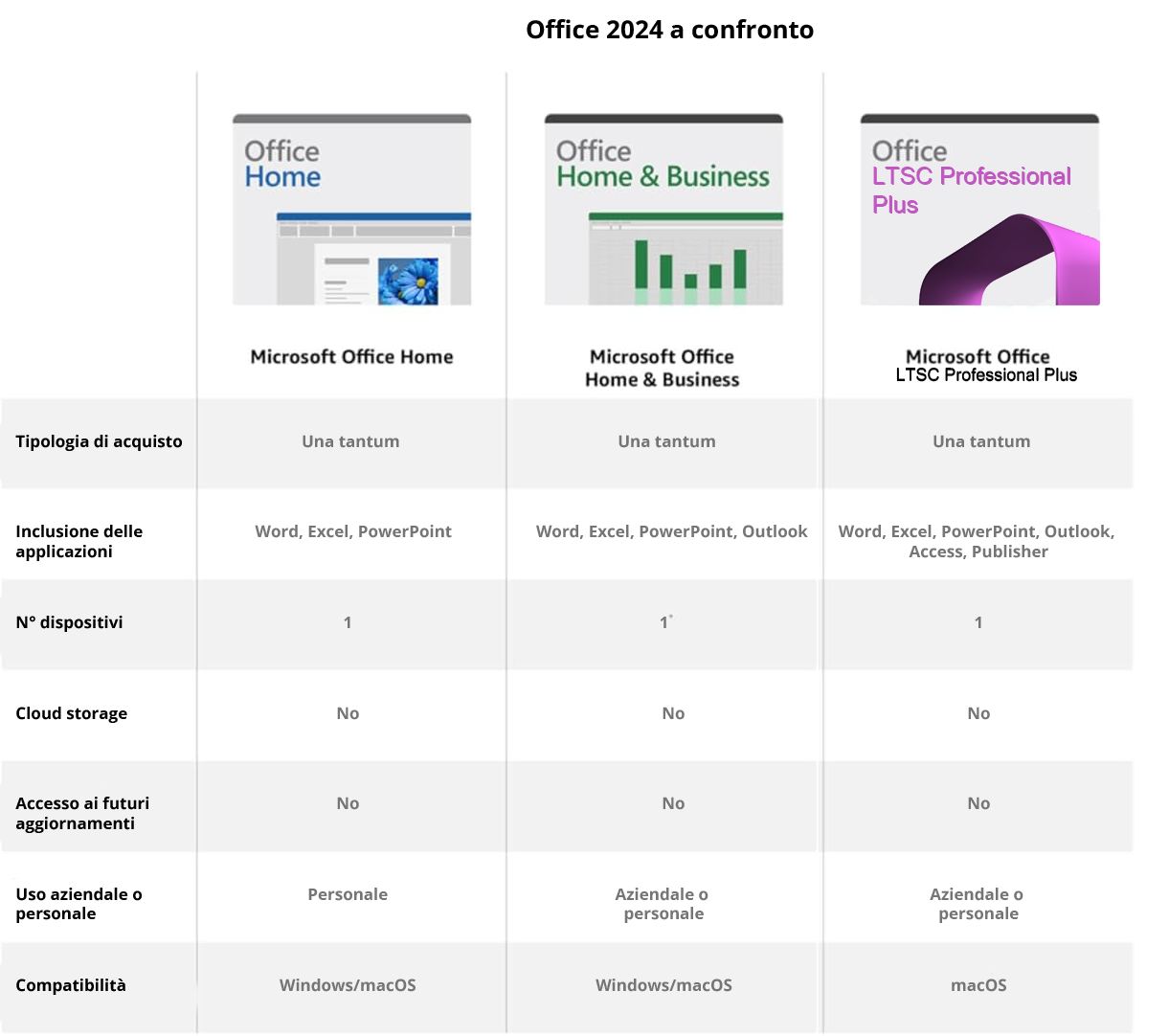Viewport: 1169px width, 1036px height.
Task: Select the 'Inclusione delle applicazioni' row label
Action: point(79,541)
